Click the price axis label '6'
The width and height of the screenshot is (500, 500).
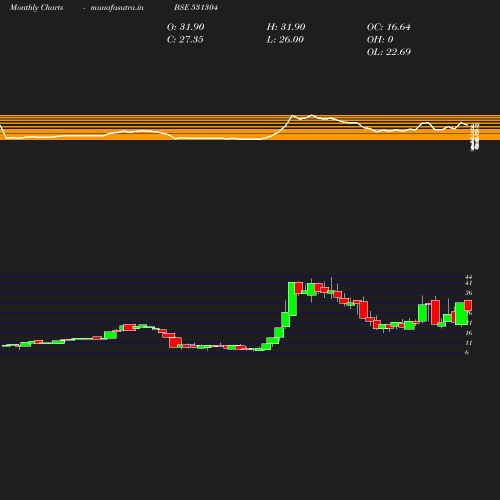(x=467, y=353)
